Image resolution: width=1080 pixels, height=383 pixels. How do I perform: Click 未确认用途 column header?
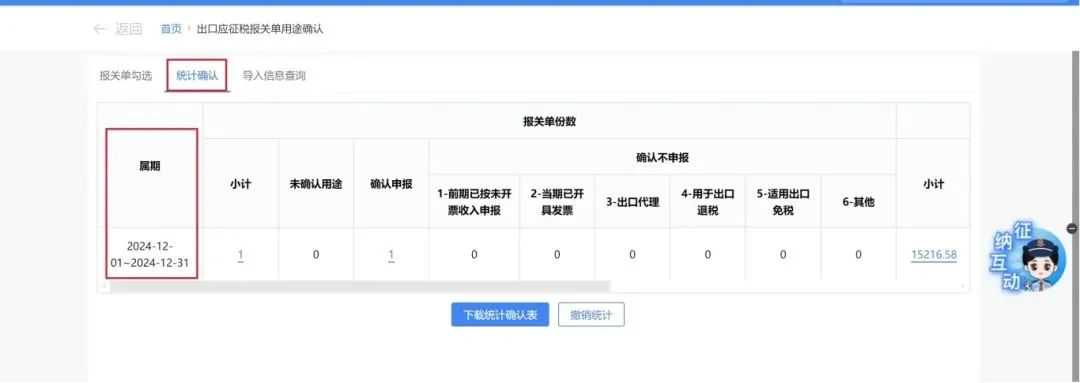coord(316,185)
